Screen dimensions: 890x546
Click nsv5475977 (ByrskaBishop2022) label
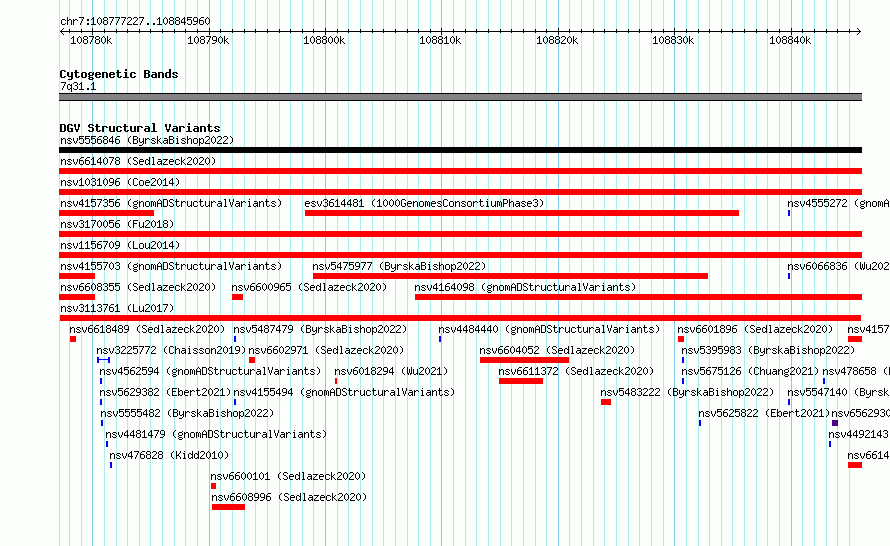(399, 266)
